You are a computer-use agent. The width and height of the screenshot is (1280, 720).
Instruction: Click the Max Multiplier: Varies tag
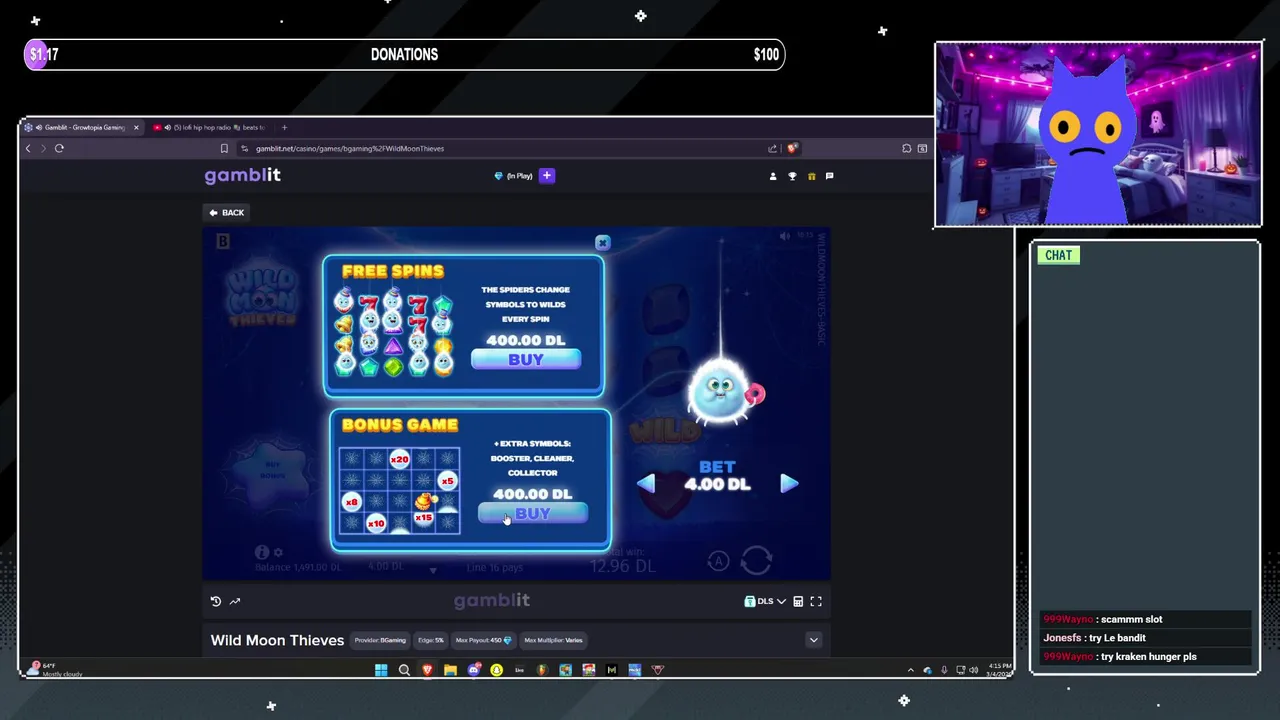click(553, 640)
